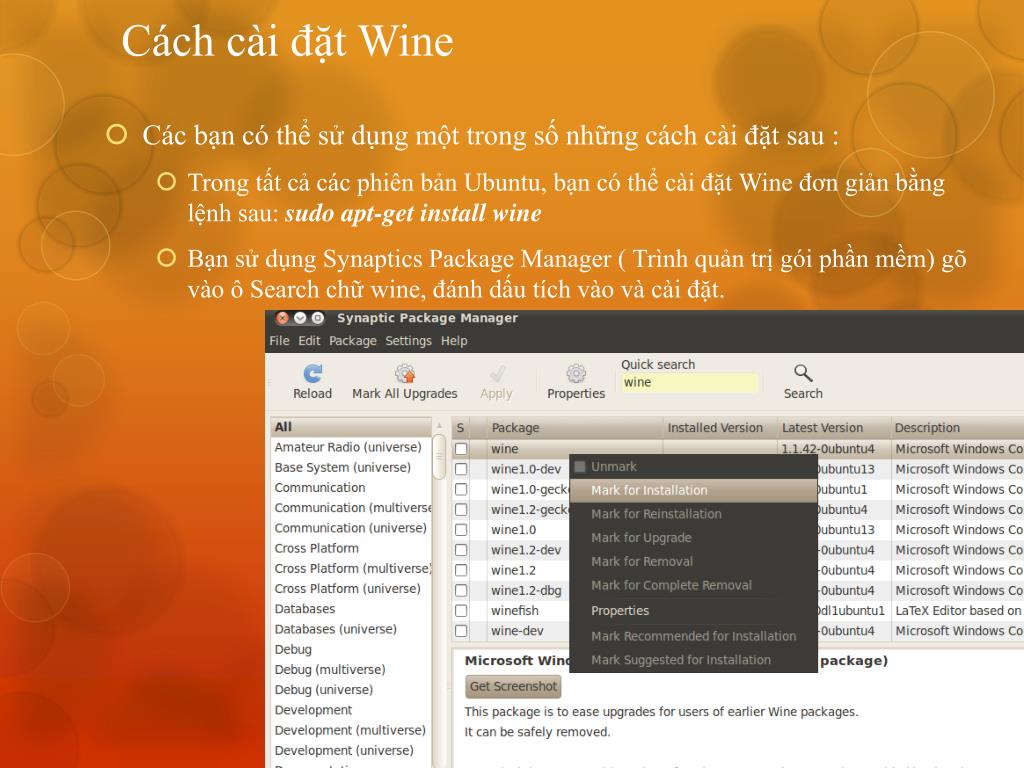
Task: Click the Search magnifier icon
Action: pos(803,373)
